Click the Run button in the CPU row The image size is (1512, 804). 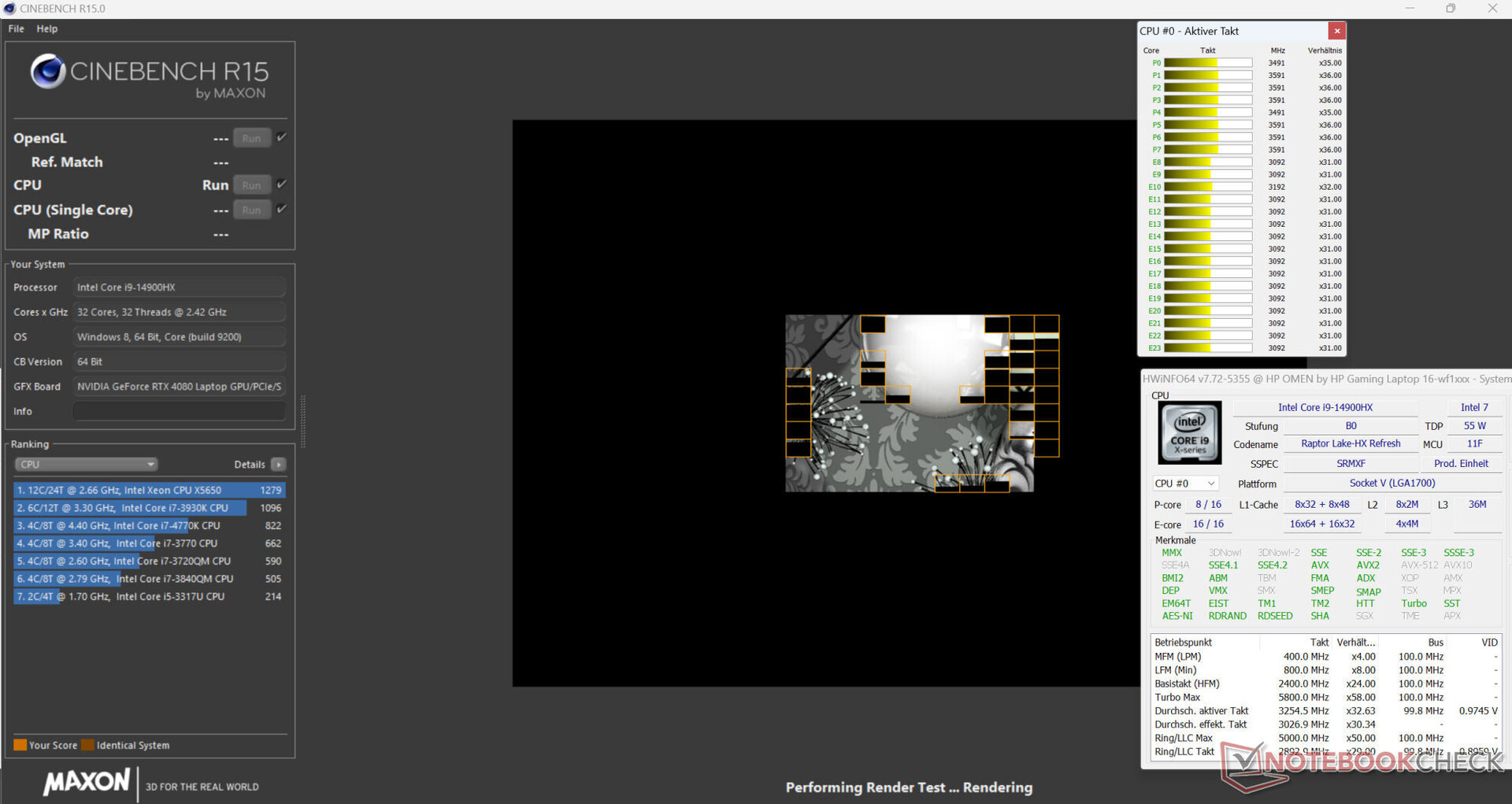pos(252,185)
